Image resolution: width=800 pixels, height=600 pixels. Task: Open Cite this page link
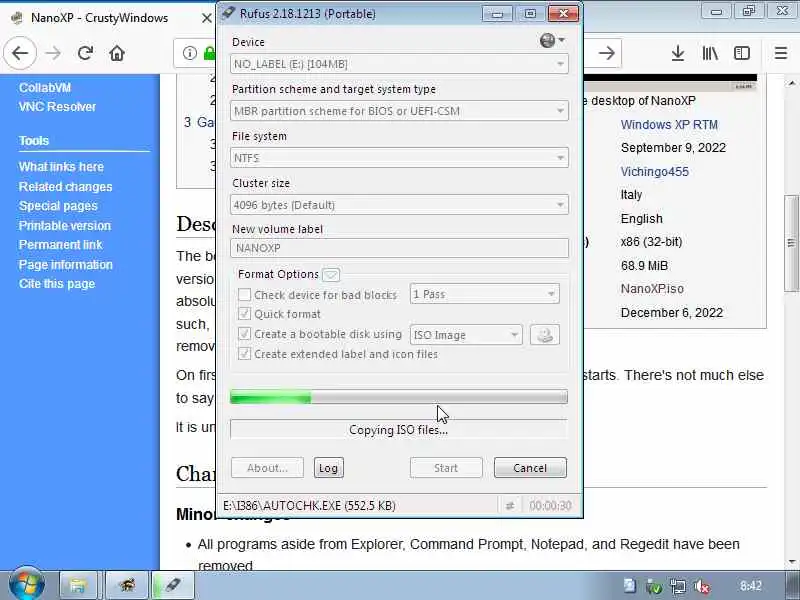coord(57,284)
